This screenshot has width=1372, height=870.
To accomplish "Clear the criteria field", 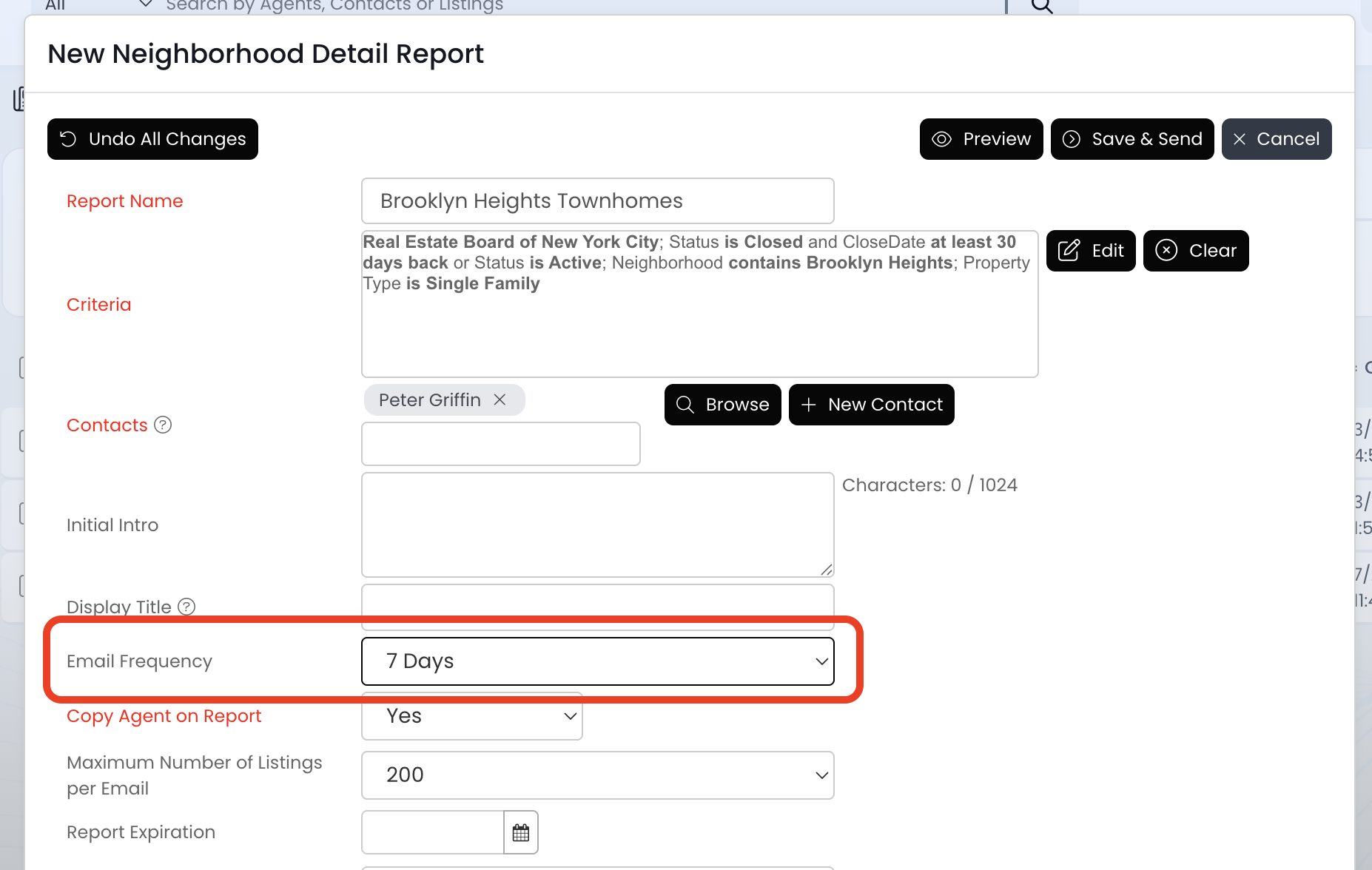I will click(1196, 251).
